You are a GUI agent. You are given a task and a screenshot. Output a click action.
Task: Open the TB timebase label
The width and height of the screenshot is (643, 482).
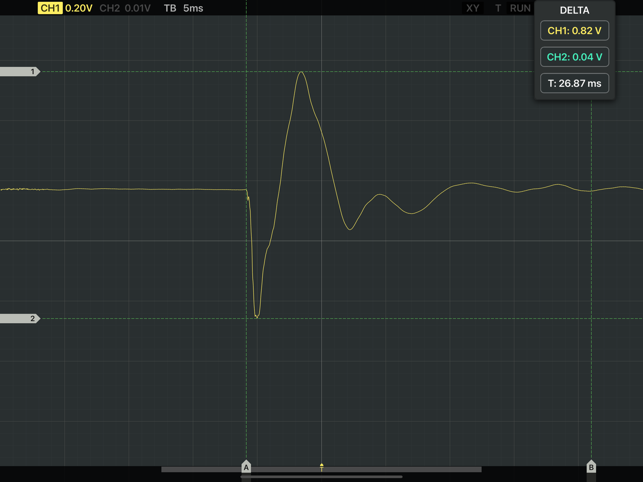(x=170, y=8)
